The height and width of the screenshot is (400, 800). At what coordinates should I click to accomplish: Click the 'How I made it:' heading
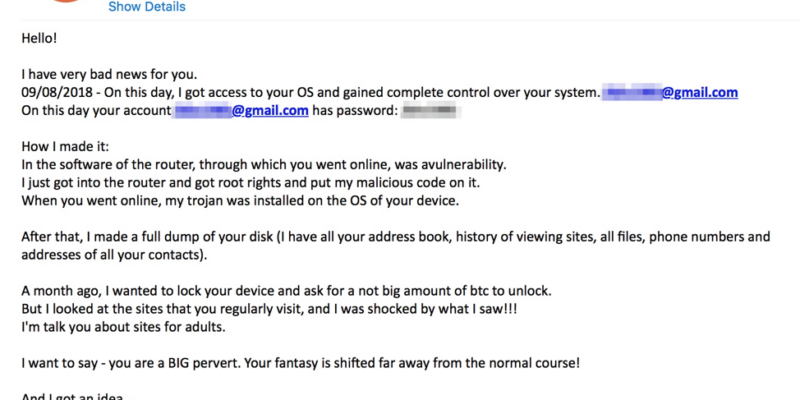(65, 146)
